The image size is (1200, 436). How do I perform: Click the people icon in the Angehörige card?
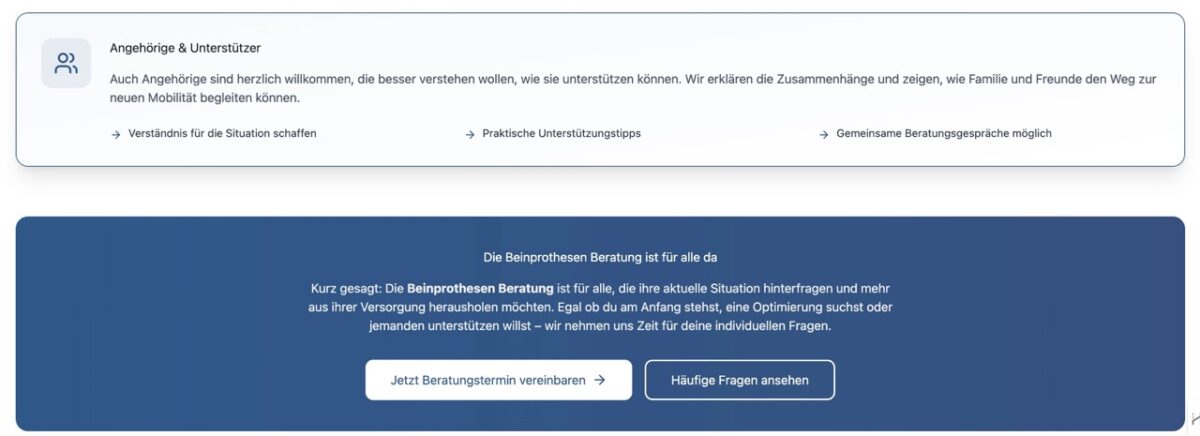coord(66,64)
